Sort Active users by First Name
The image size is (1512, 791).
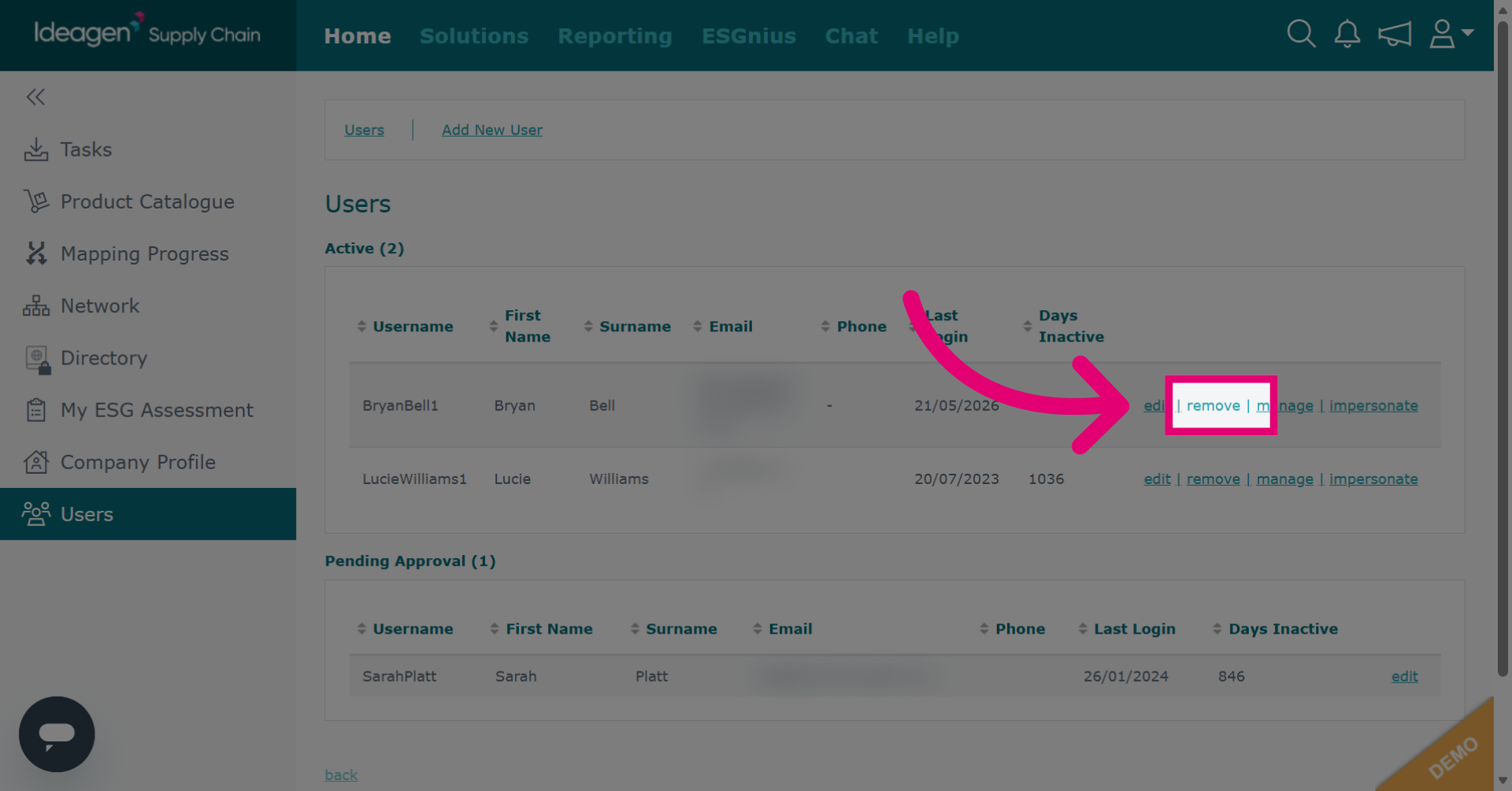click(x=520, y=326)
